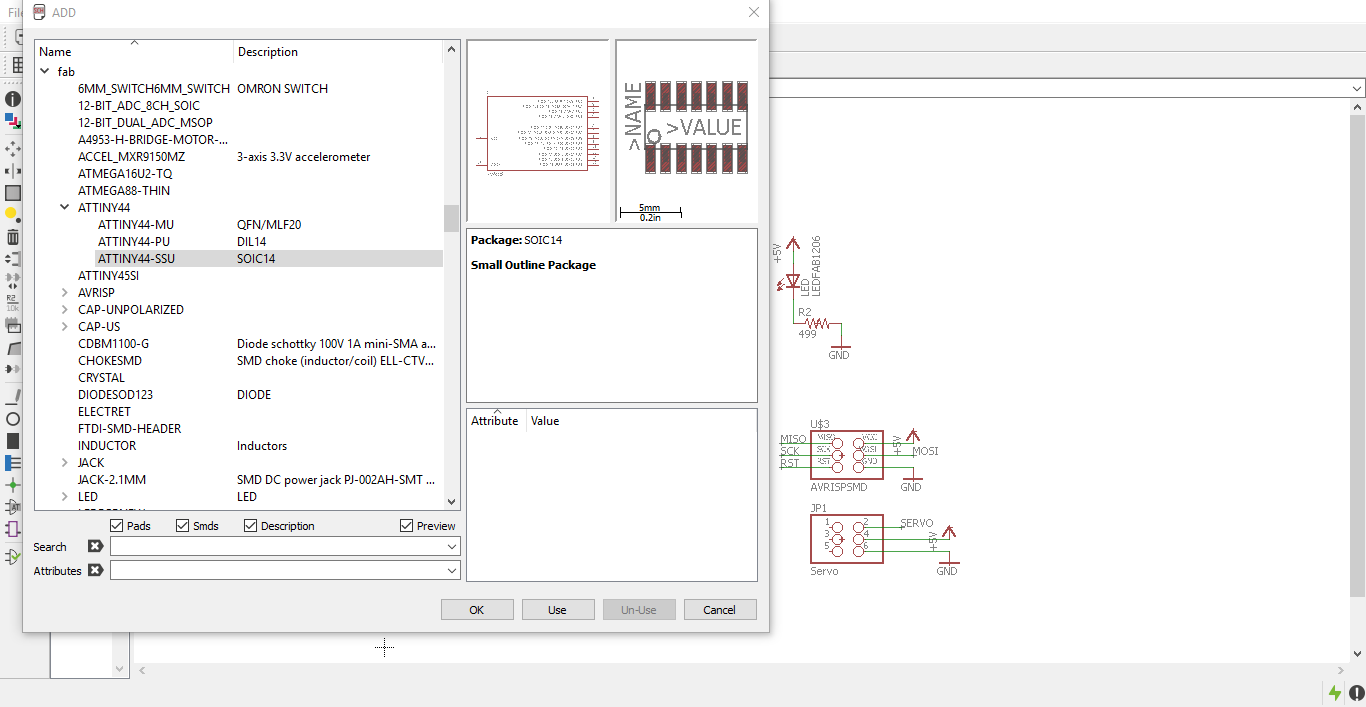Click the ADD dialog title icon
1366x707 pixels.
click(x=39, y=12)
